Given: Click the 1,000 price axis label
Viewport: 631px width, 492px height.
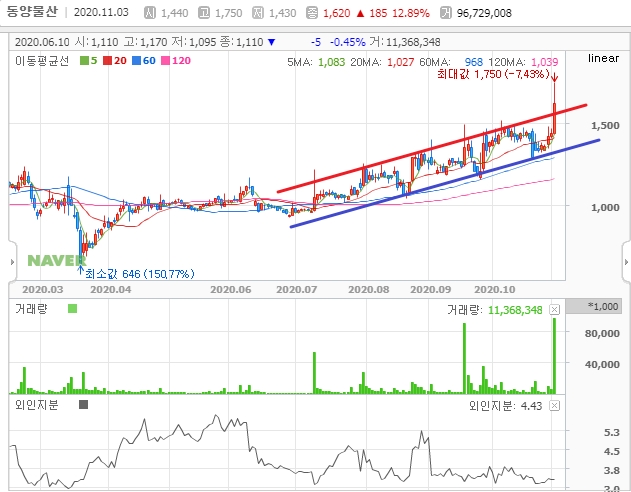Looking at the screenshot, I should 605,208.
